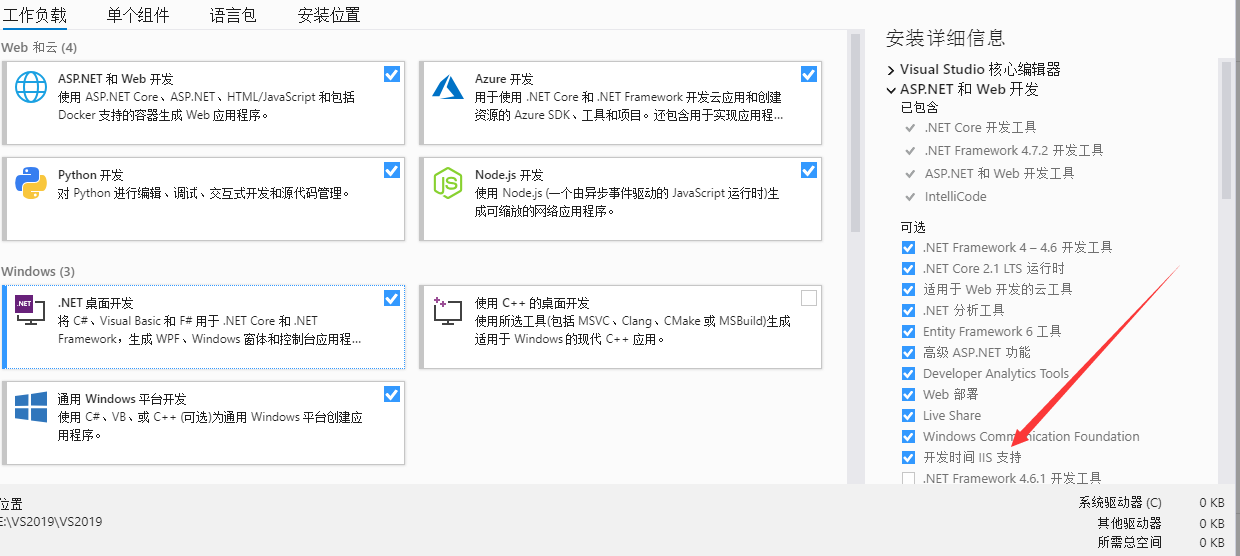Screen dimensions: 1240x556
Task: Click the Web 和云 (4) group heading
Action: [x=39, y=47]
